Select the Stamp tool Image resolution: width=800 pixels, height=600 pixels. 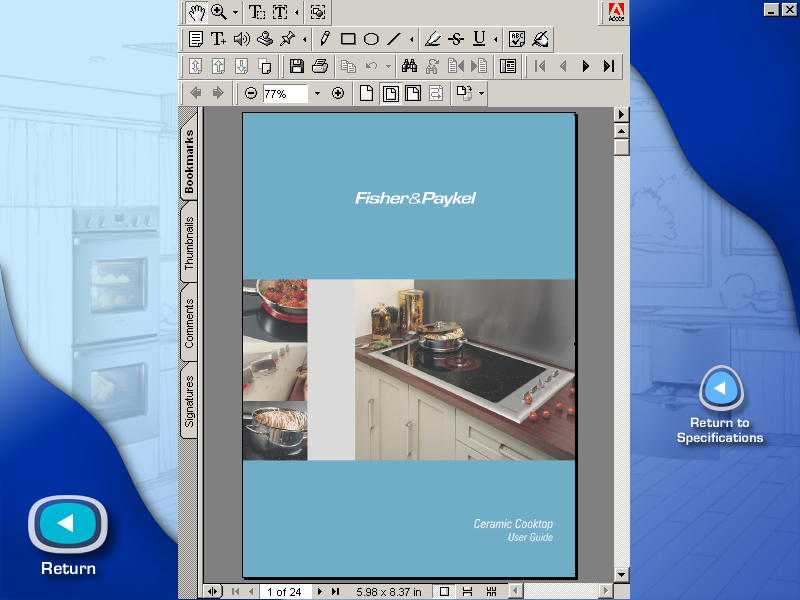[x=265, y=39]
